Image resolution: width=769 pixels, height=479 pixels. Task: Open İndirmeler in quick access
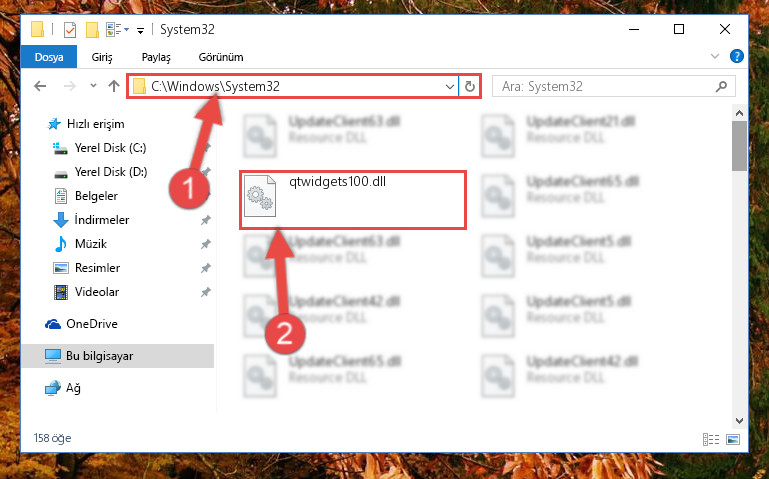[x=101, y=220]
